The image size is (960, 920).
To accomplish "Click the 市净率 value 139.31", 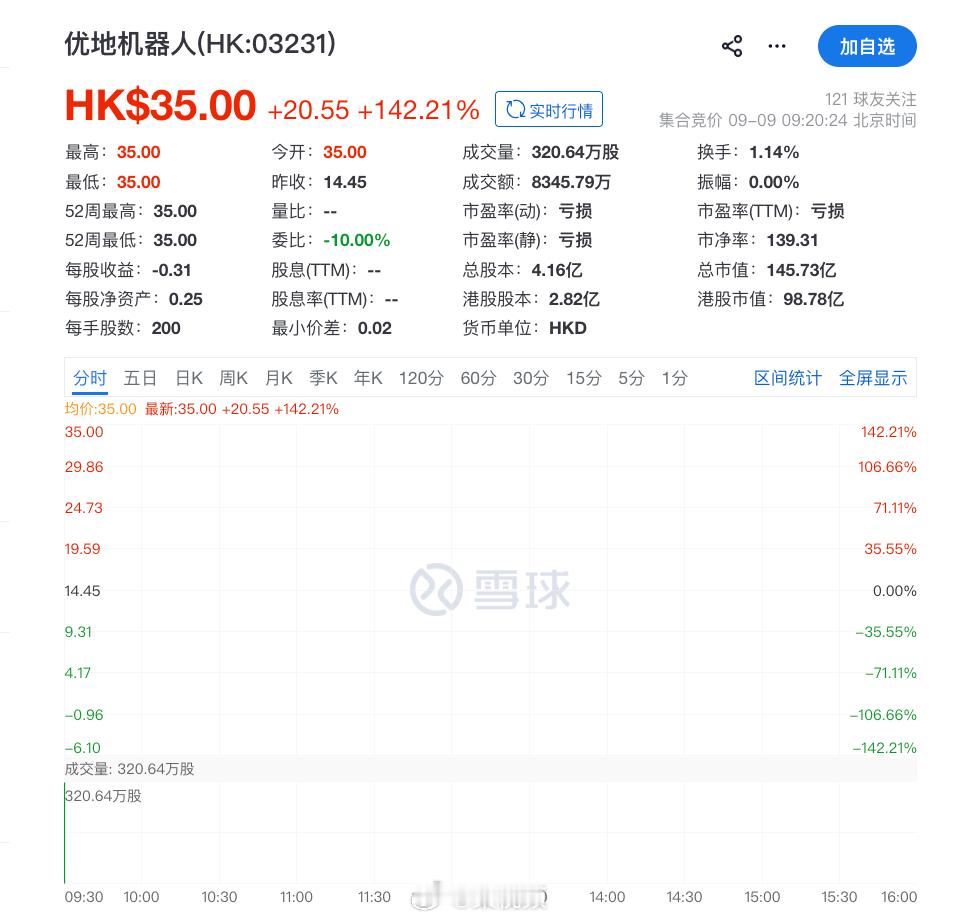I will (x=792, y=240).
